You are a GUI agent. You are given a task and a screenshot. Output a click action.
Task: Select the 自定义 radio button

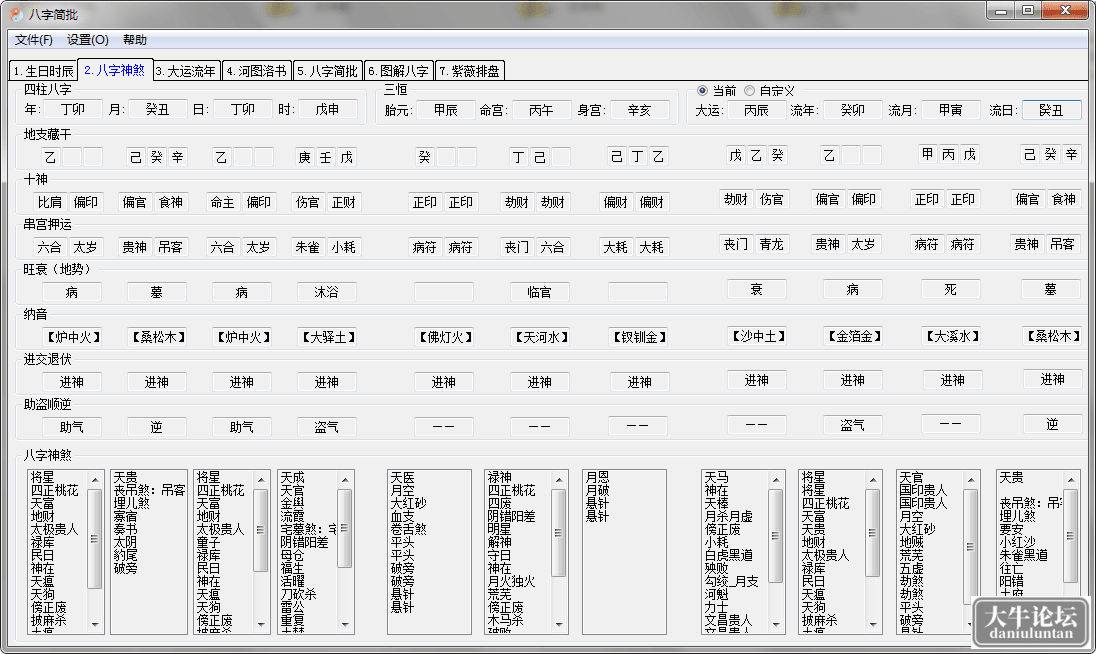749,91
